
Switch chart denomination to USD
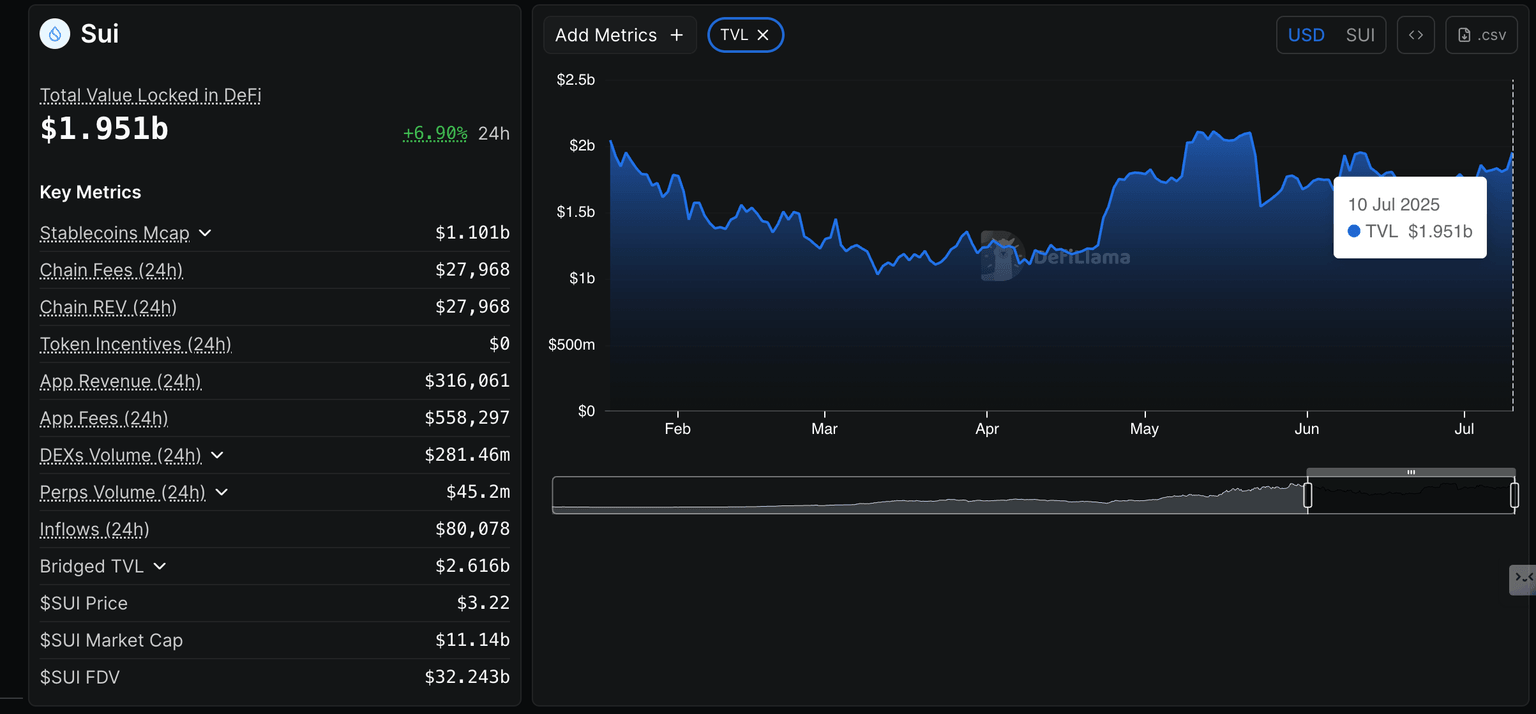tap(1306, 35)
